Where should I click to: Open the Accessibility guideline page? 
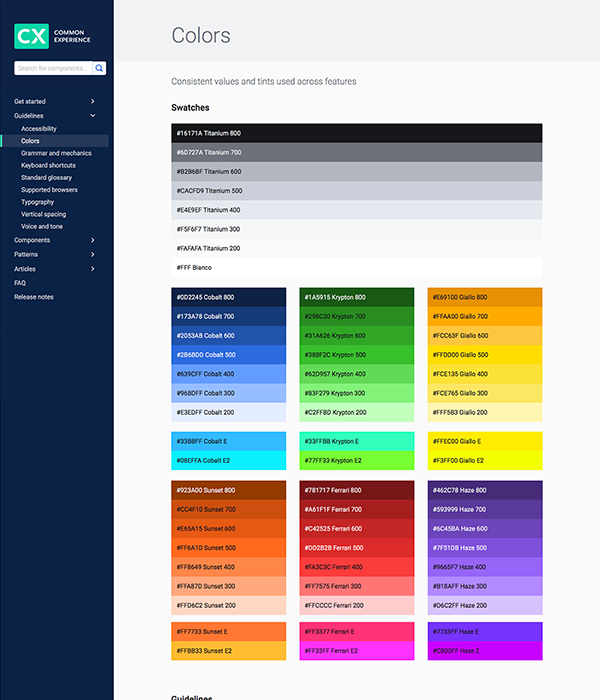(x=39, y=129)
